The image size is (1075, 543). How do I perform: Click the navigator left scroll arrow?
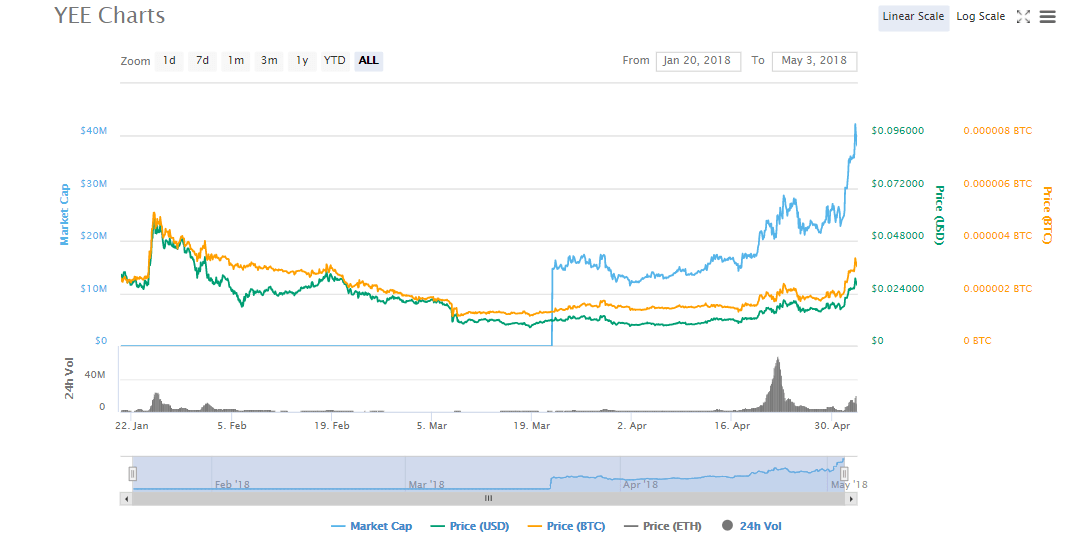[126, 497]
